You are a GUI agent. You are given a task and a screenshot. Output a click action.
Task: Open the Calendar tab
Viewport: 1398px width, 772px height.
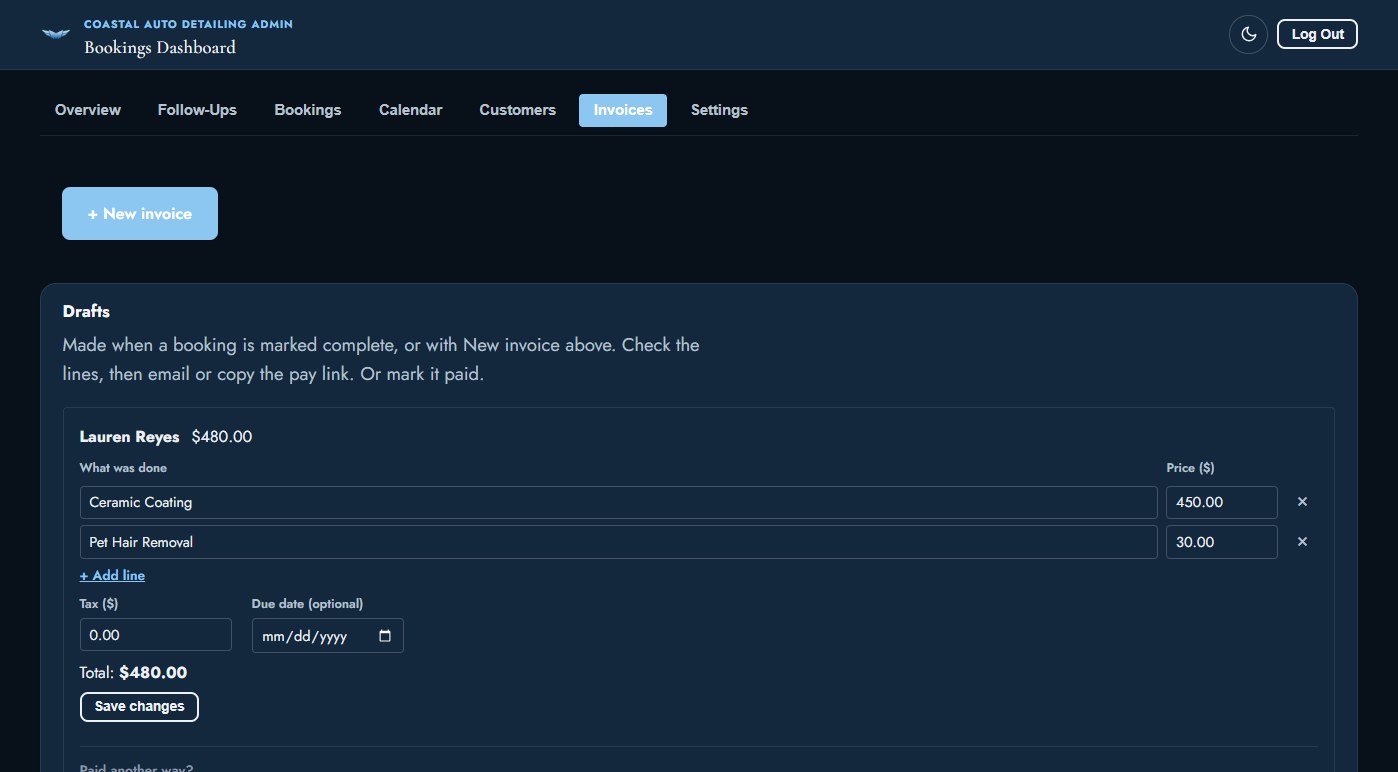click(x=410, y=110)
